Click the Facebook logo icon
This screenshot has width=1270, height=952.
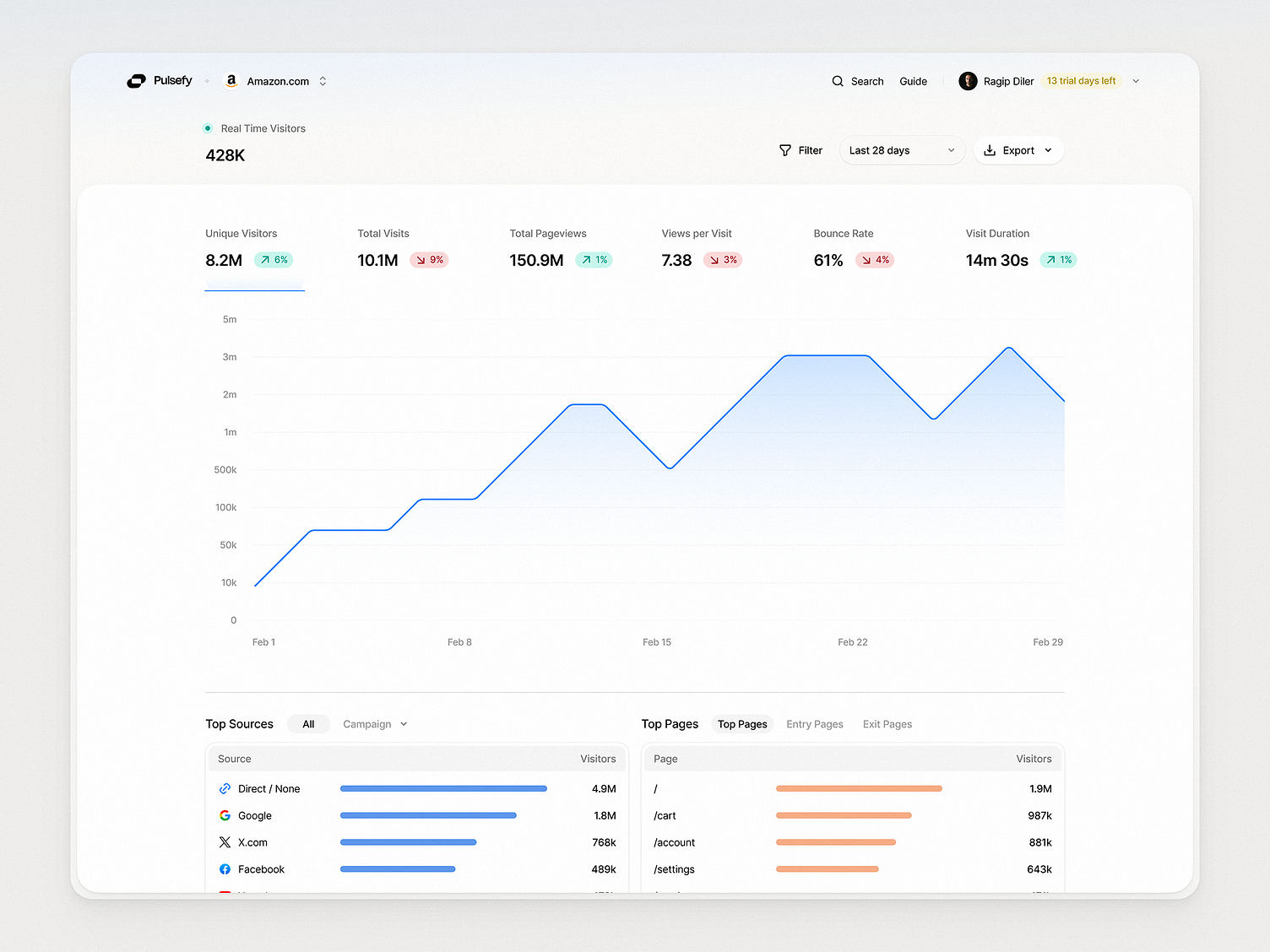coord(225,869)
